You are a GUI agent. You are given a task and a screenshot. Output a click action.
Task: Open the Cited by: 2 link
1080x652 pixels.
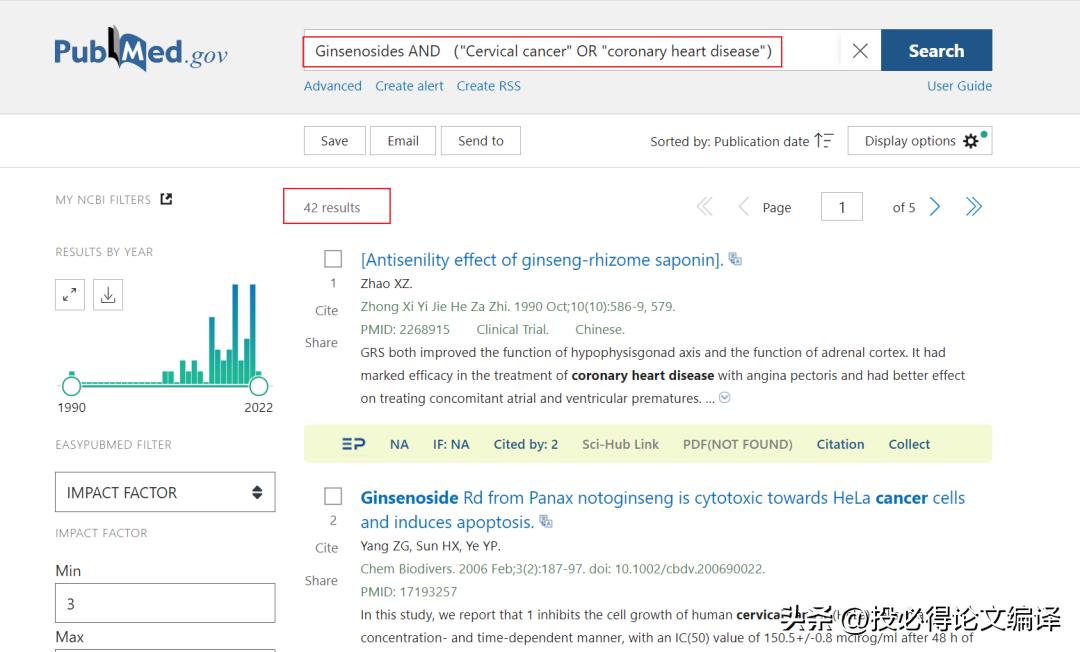(x=526, y=444)
